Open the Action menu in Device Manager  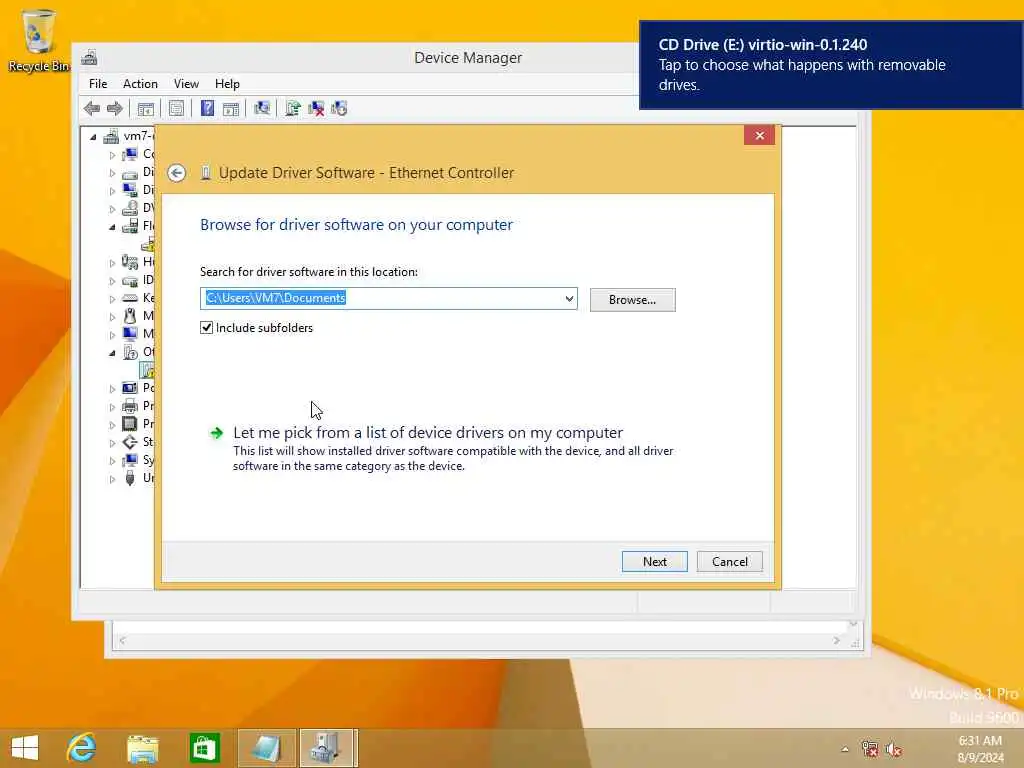140,84
